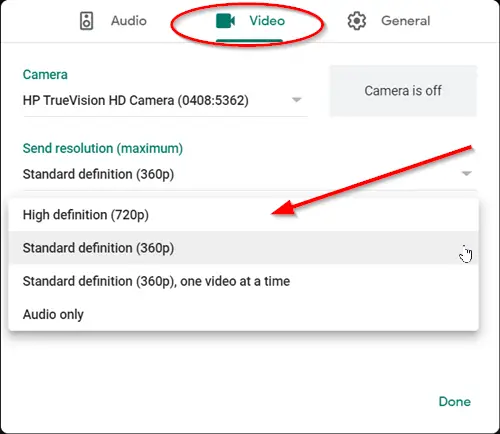Screen dimensions: 500x434
Task: Expand the Camera dropdown arrow
Action: [296, 100]
